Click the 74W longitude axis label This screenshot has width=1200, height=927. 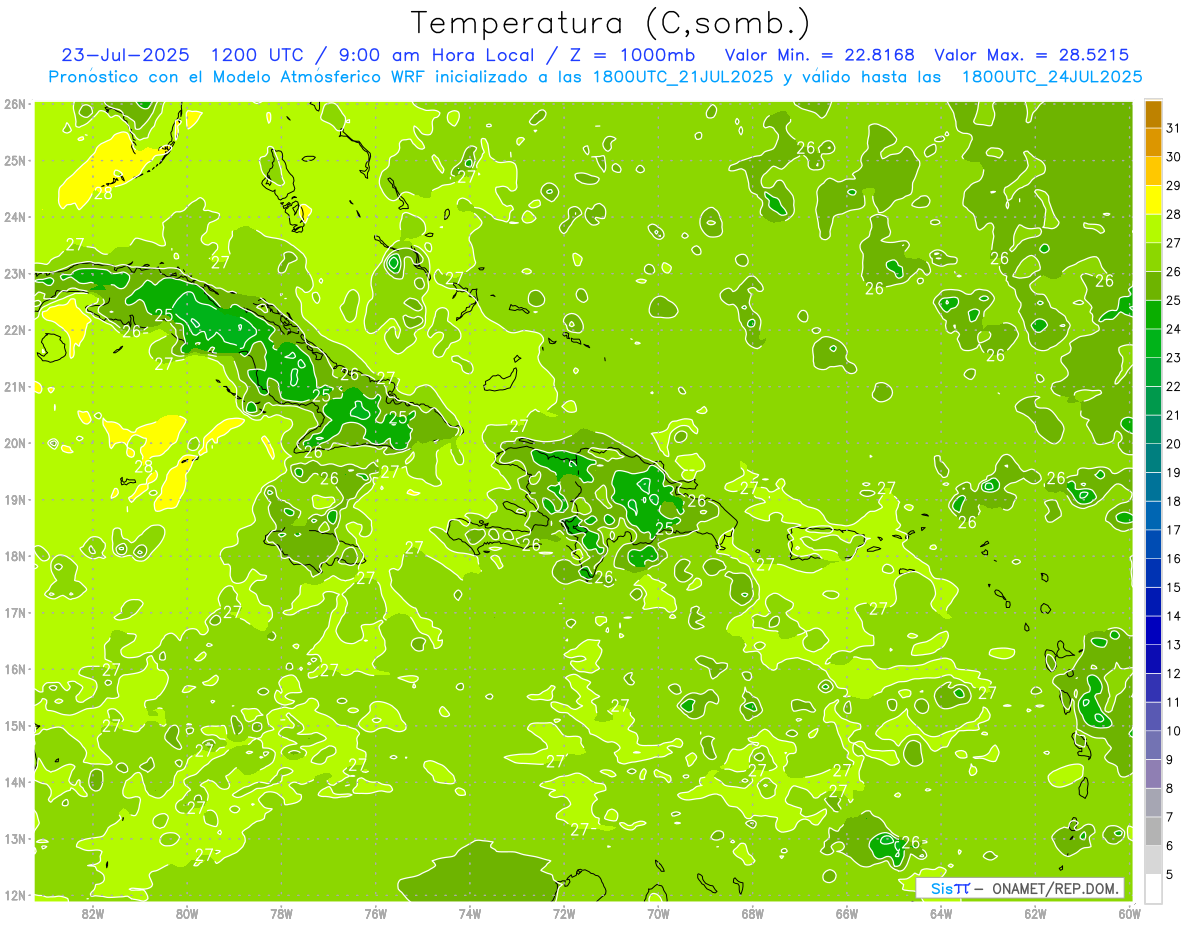coord(470,913)
